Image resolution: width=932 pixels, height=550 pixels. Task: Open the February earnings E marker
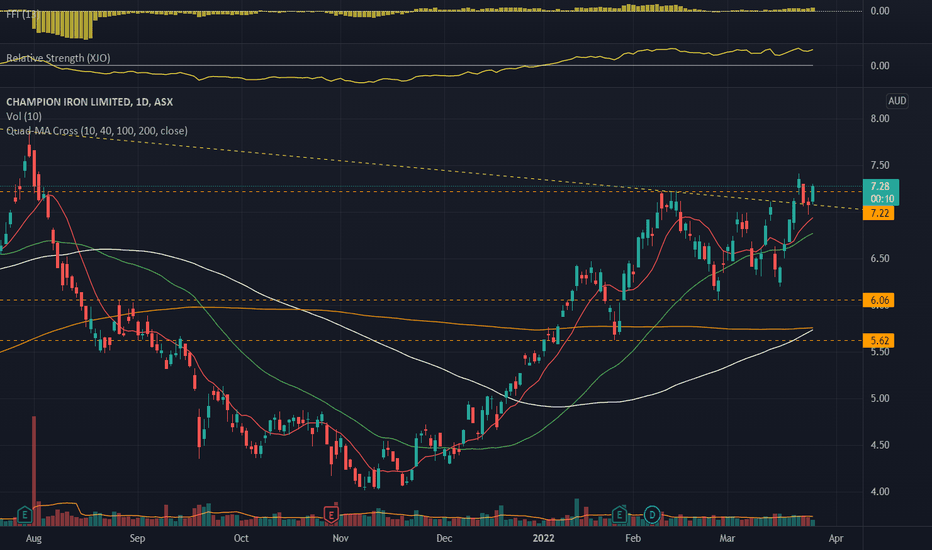(x=619, y=514)
